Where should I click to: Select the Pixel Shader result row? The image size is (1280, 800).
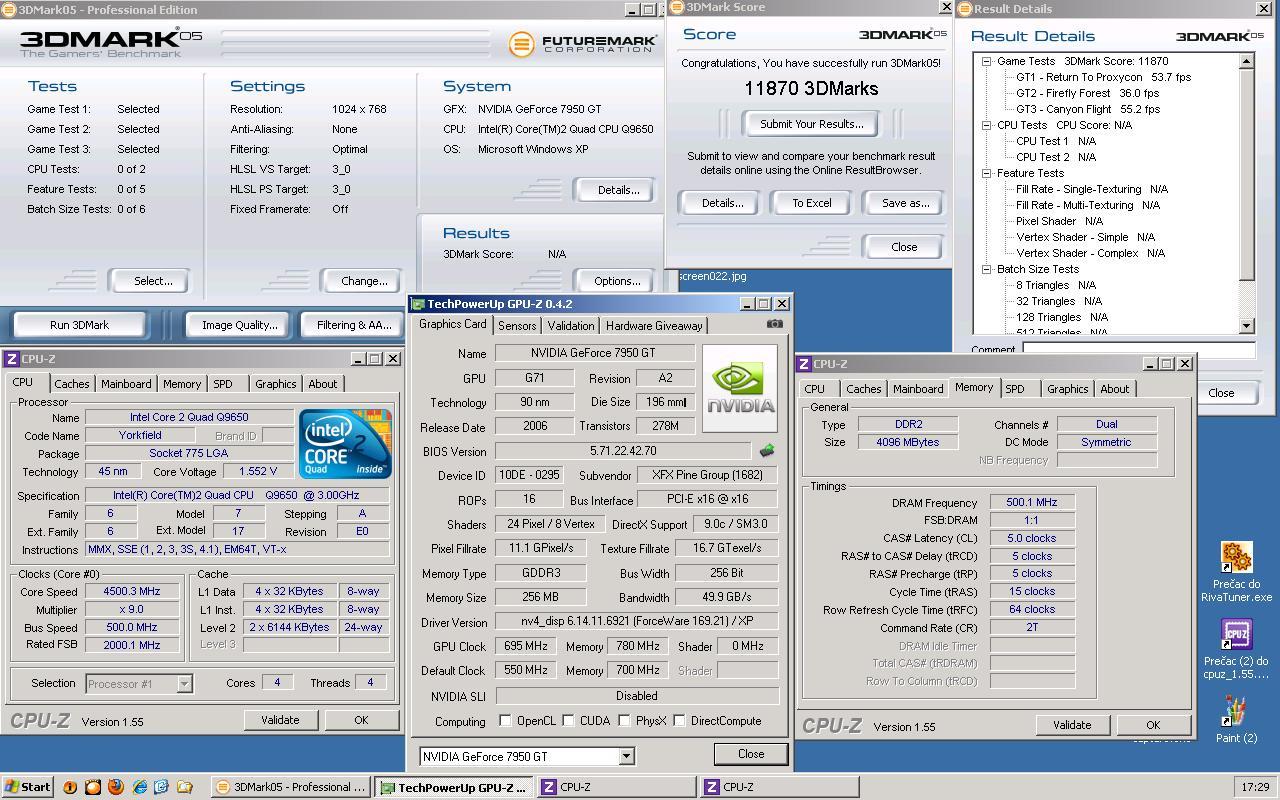1059,221
